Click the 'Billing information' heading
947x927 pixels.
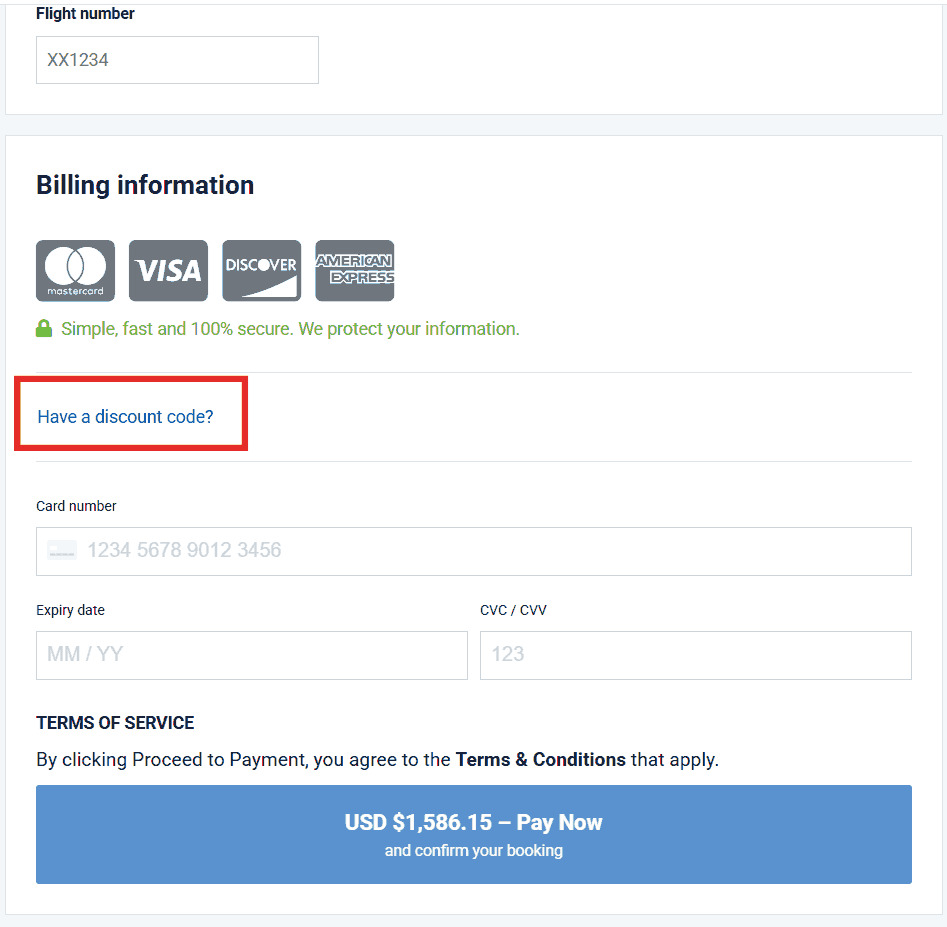[x=145, y=185]
